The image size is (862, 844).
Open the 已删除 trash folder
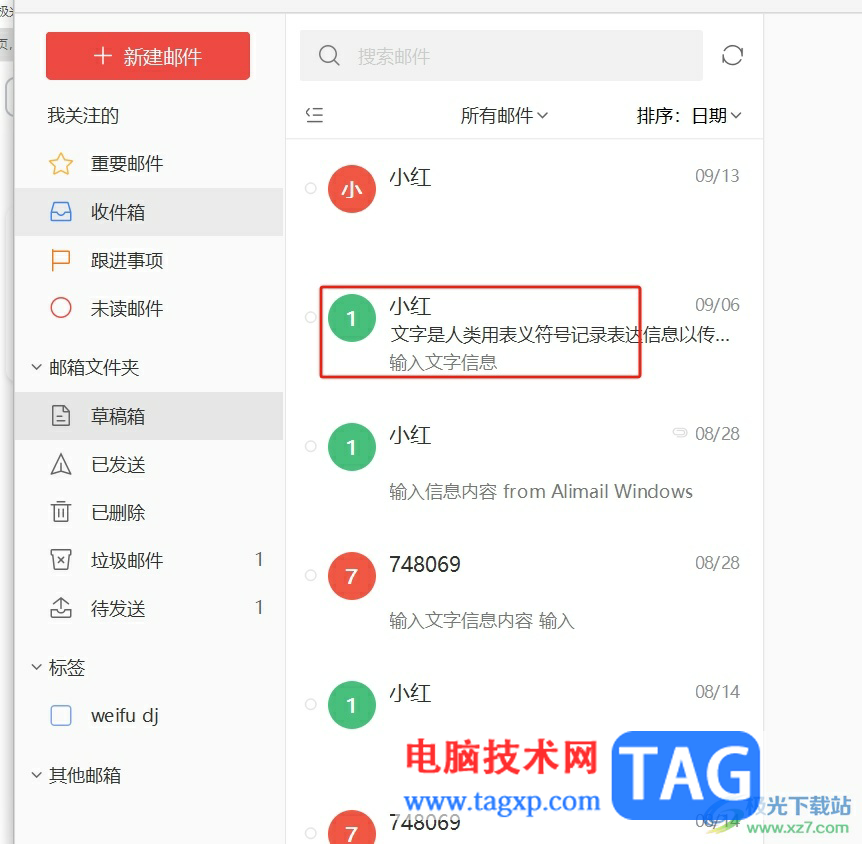(148, 512)
